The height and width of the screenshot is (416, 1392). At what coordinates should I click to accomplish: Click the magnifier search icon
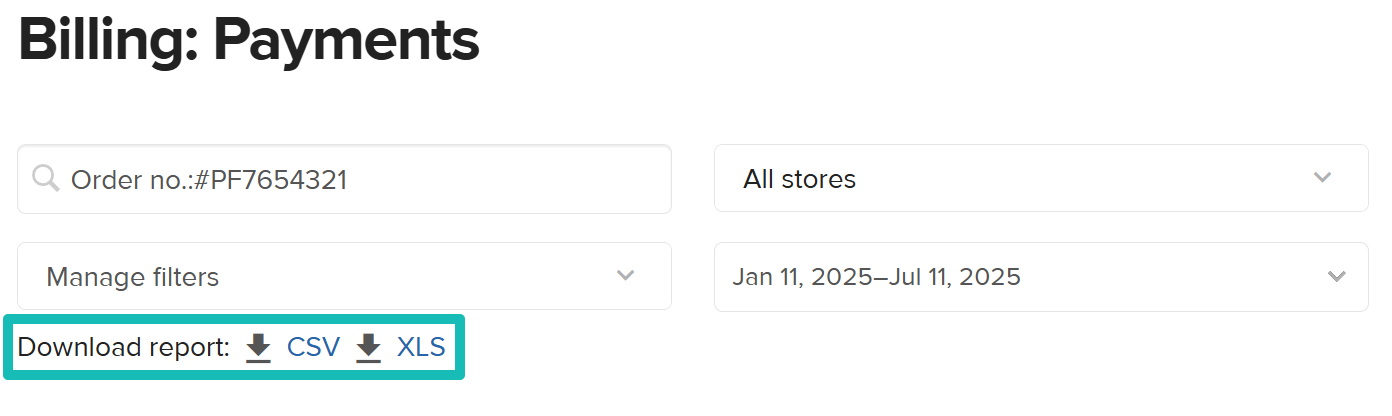[46, 179]
